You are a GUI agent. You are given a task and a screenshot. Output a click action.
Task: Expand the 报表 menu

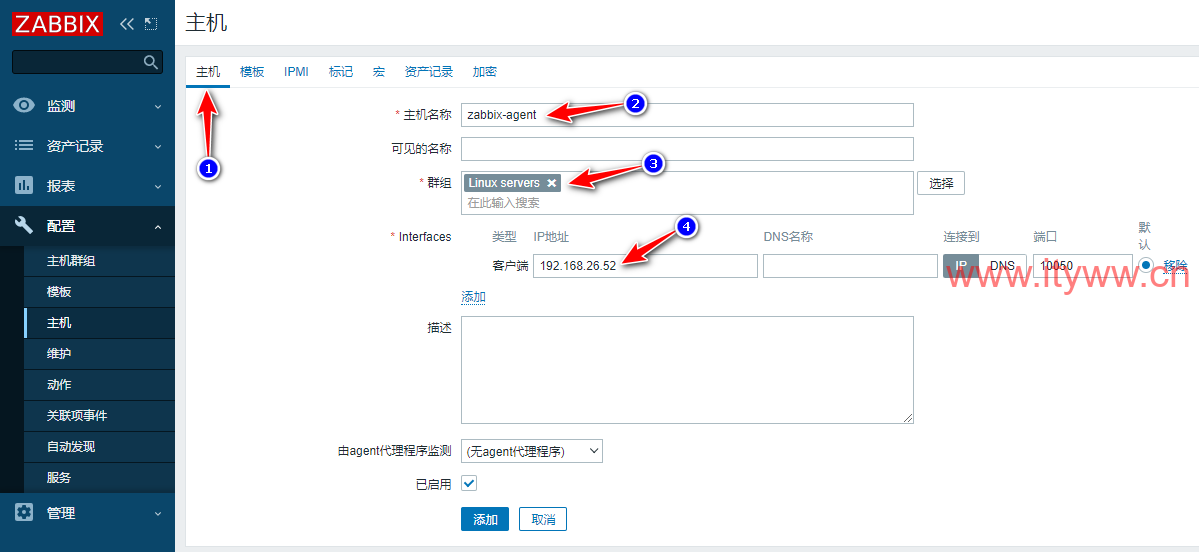pyautogui.click(x=158, y=186)
